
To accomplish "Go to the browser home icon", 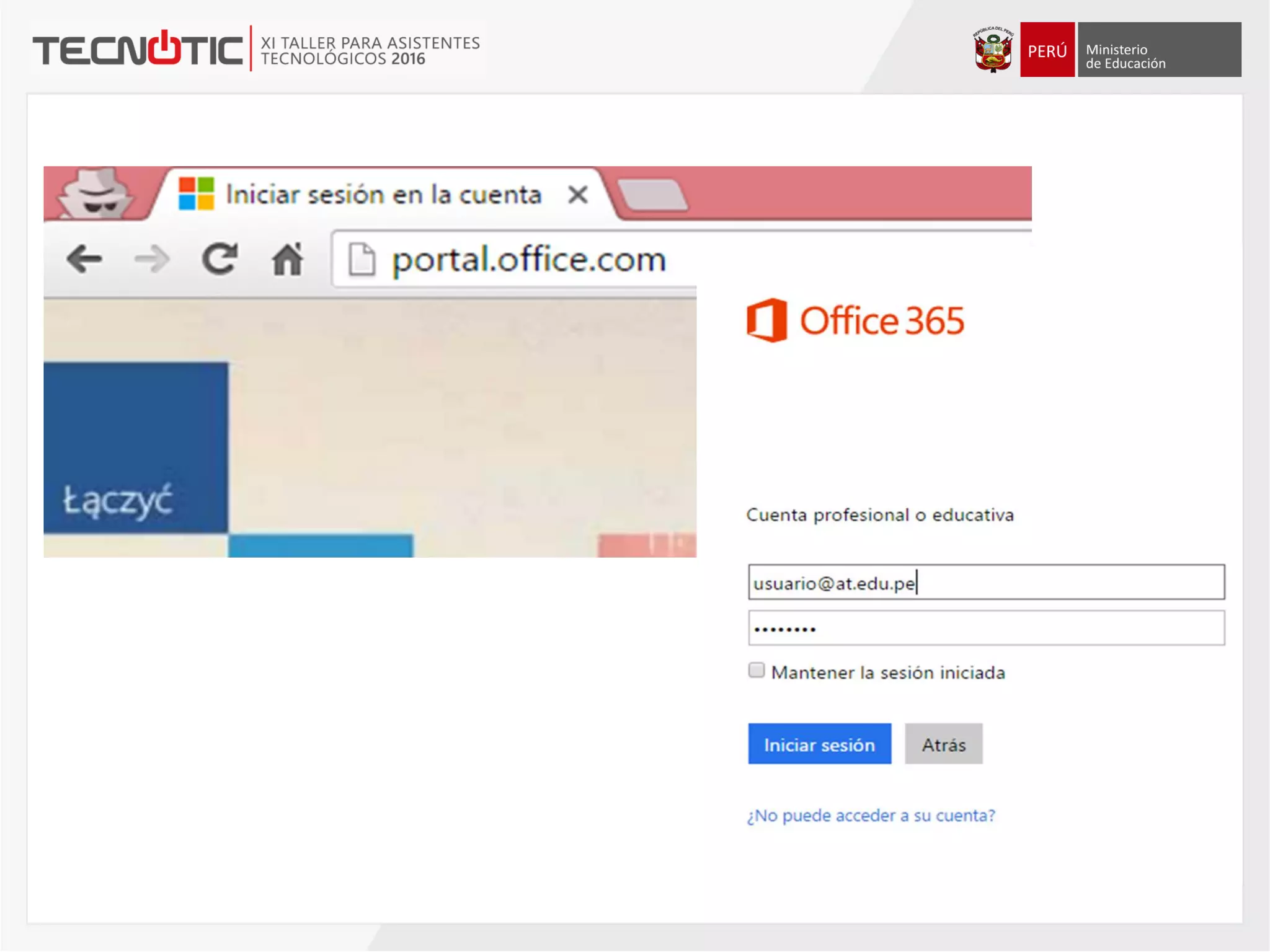I will coord(287,259).
